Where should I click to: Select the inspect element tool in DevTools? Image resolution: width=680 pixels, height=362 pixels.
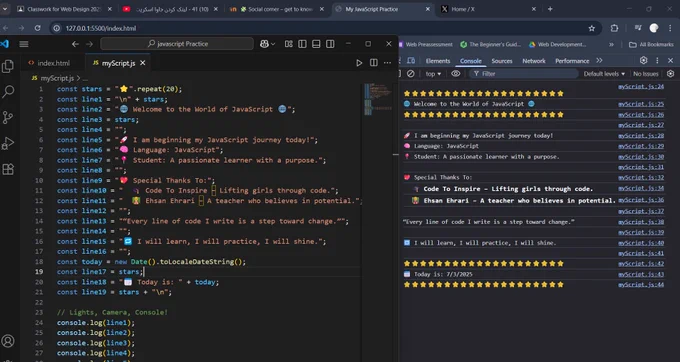400,61
